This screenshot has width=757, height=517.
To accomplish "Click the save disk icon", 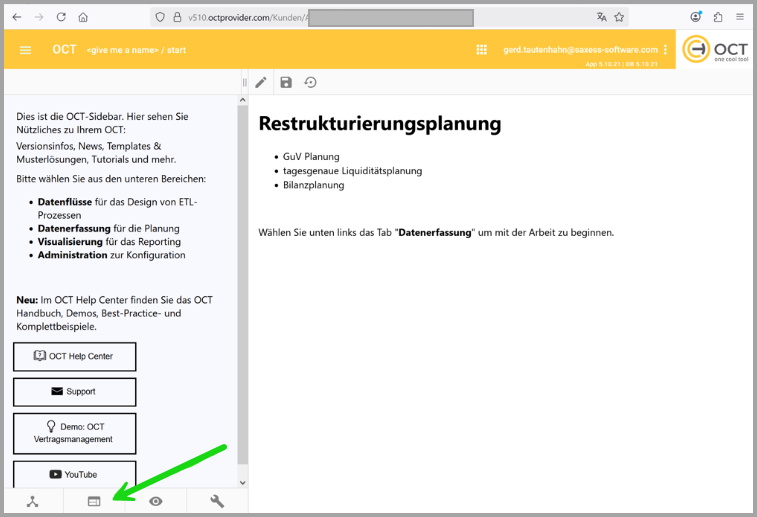I will (x=286, y=83).
